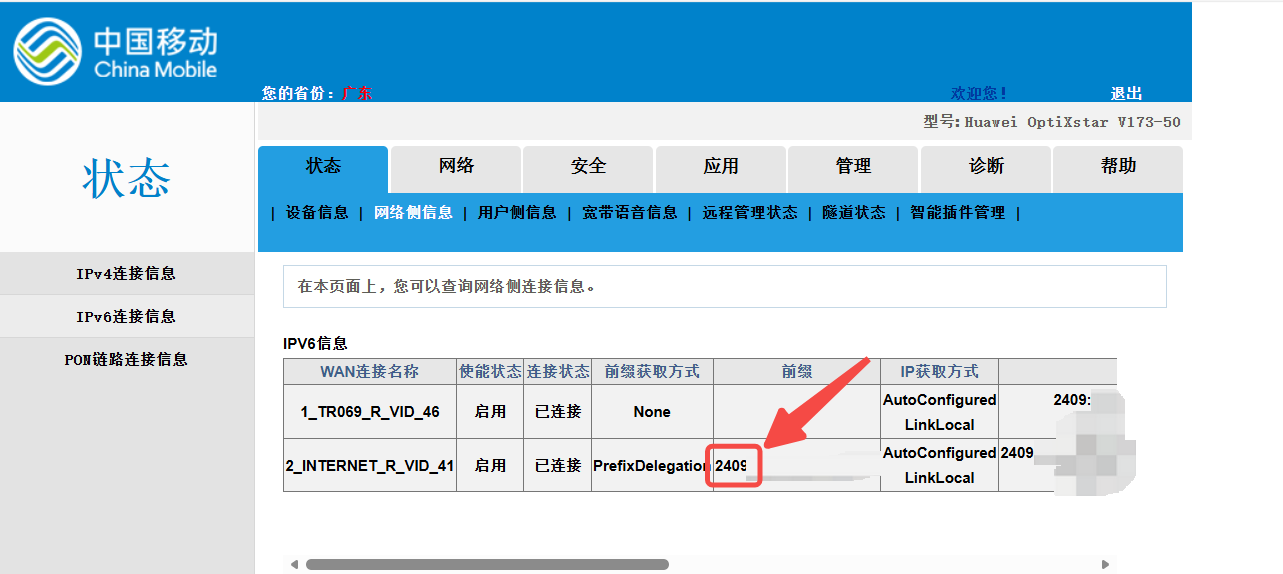Open the 安全 tab
The width and height of the screenshot is (1283, 574).
pyautogui.click(x=588, y=167)
